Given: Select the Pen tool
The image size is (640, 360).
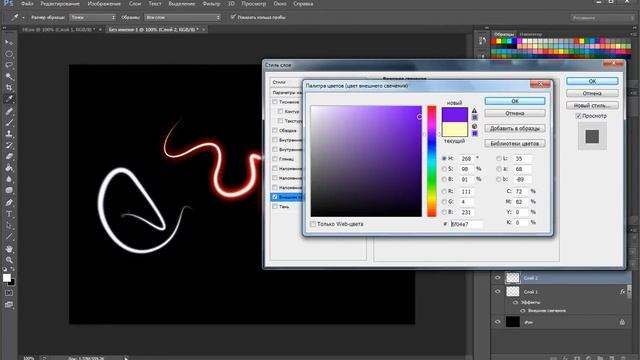Looking at the screenshot, I should coord(9,202).
